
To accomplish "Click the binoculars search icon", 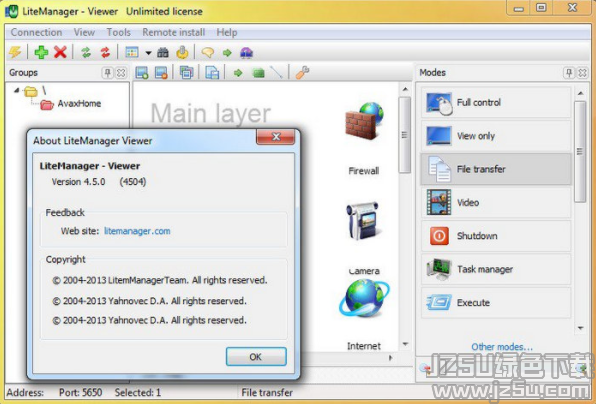I will click(x=163, y=52).
